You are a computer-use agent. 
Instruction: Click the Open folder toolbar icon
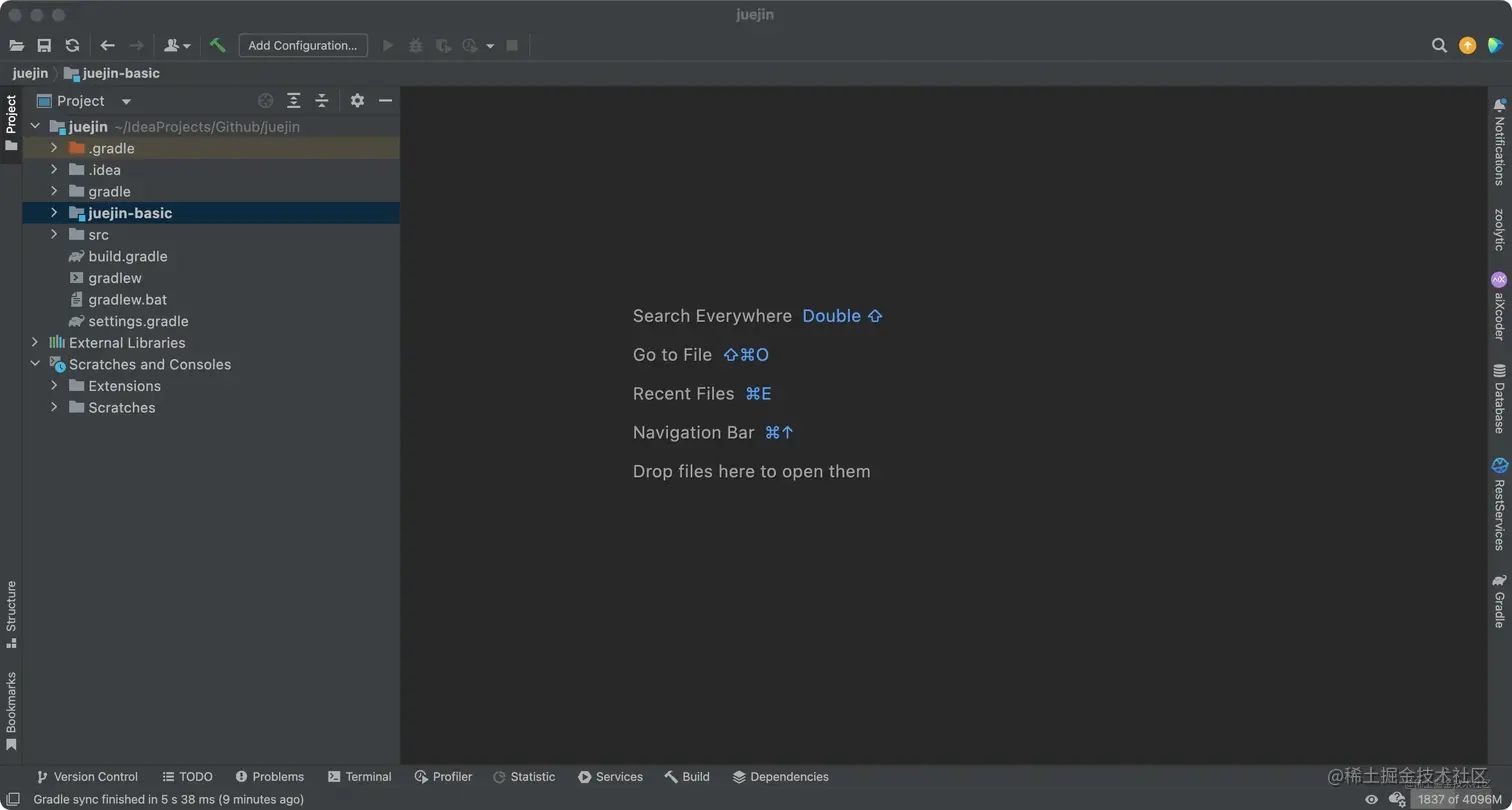(x=16, y=45)
